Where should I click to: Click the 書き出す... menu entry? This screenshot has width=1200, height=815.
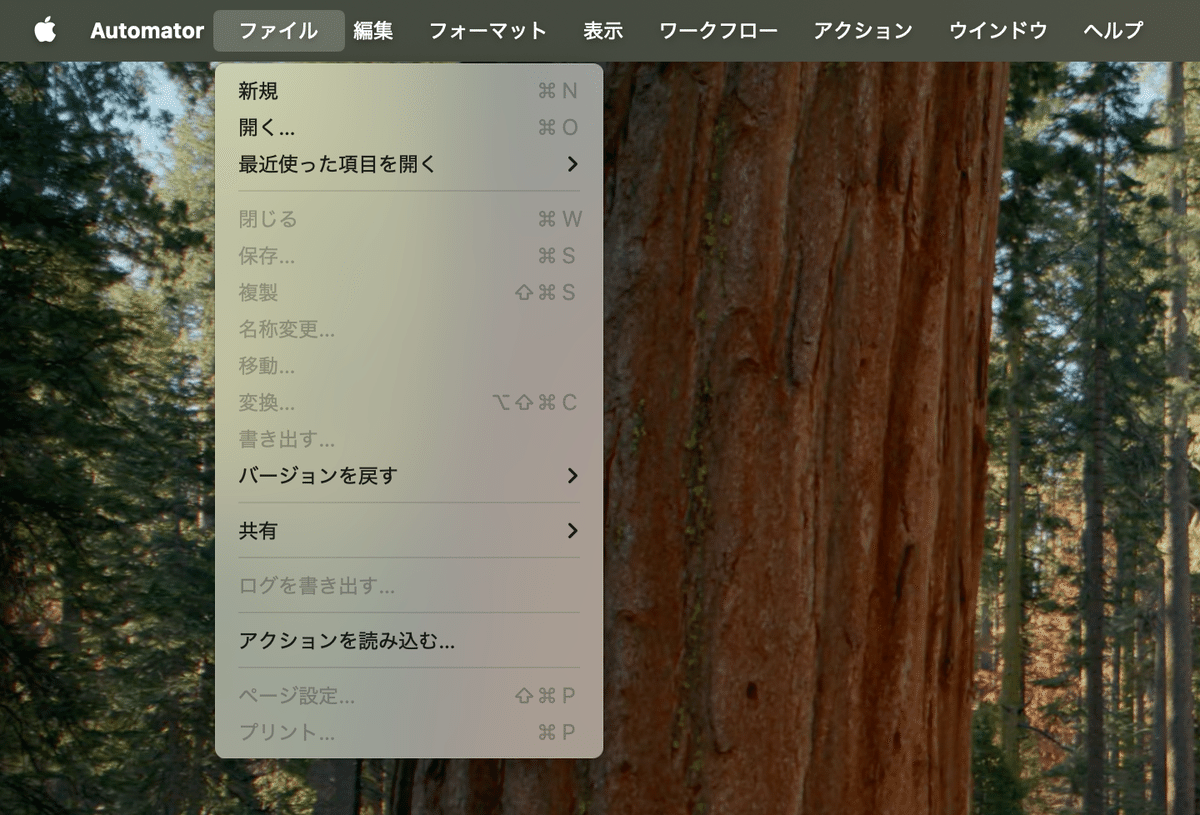click(409, 439)
